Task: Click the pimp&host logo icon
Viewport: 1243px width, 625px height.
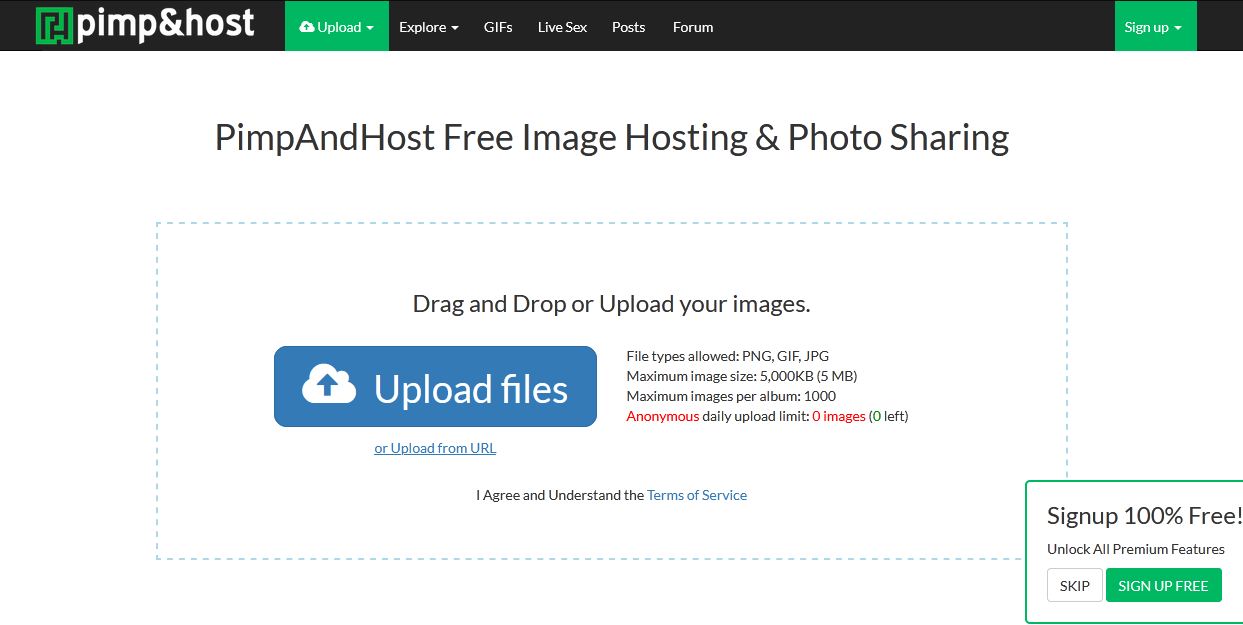Action: click(53, 26)
